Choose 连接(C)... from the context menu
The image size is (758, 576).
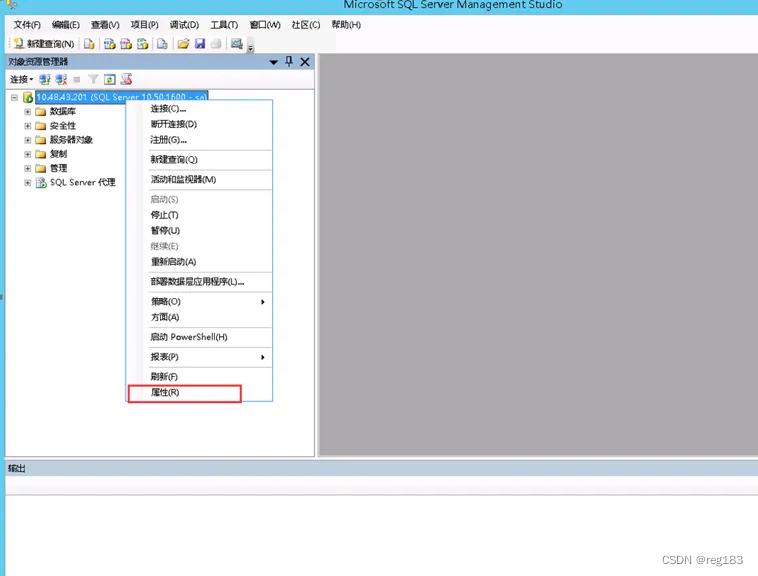coord(199,109)
